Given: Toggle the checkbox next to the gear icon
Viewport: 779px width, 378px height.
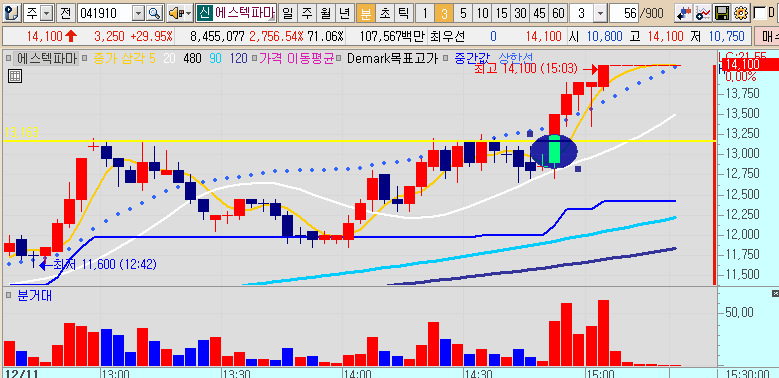Looking at the screenshot, I should click(x=759, y=13).
